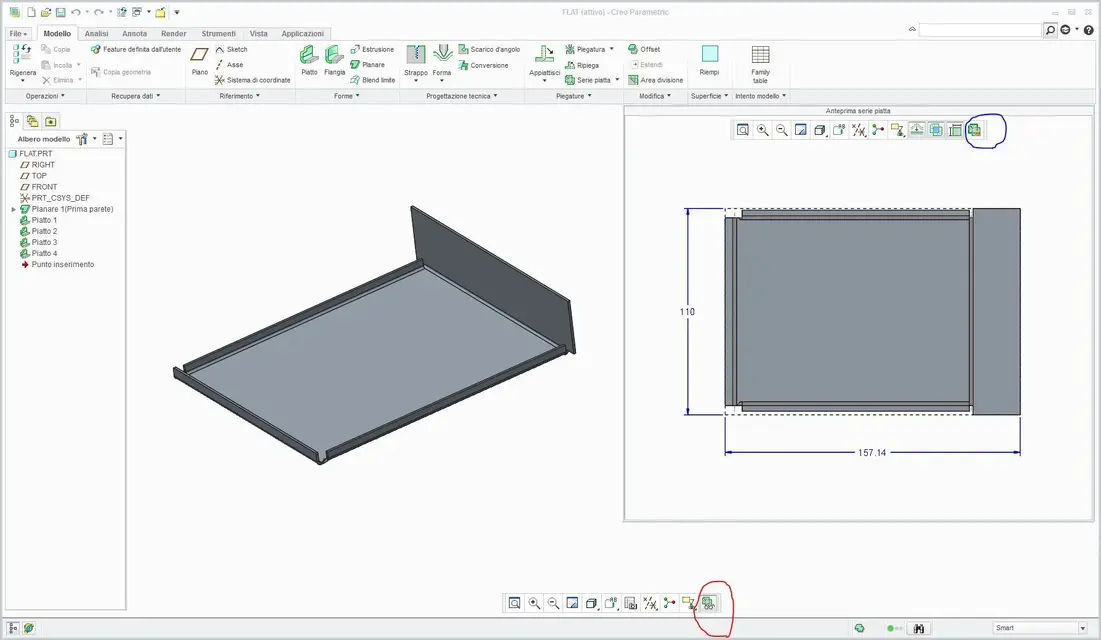This screenshot has width=1101, height=640.
Task: Open the Strumenti tab
Action: point(218,34)
